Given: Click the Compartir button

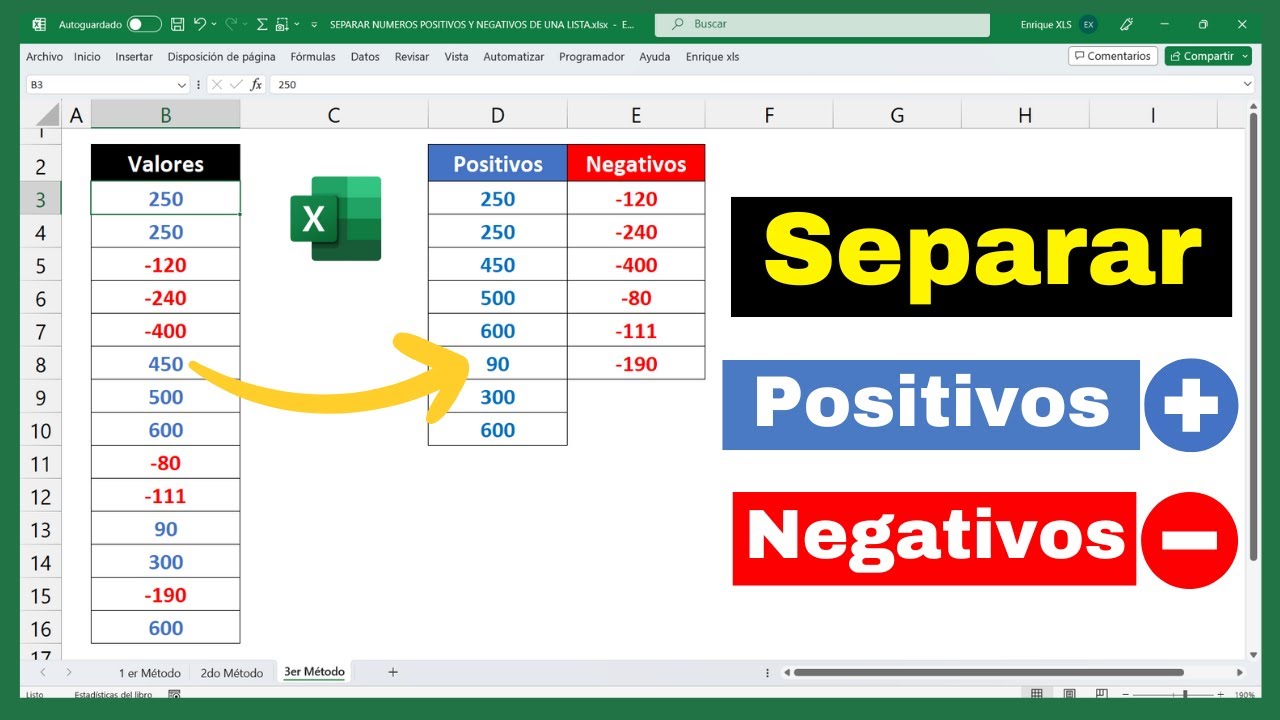Looking at the screenshot, I should click(x=1208, y=56).
